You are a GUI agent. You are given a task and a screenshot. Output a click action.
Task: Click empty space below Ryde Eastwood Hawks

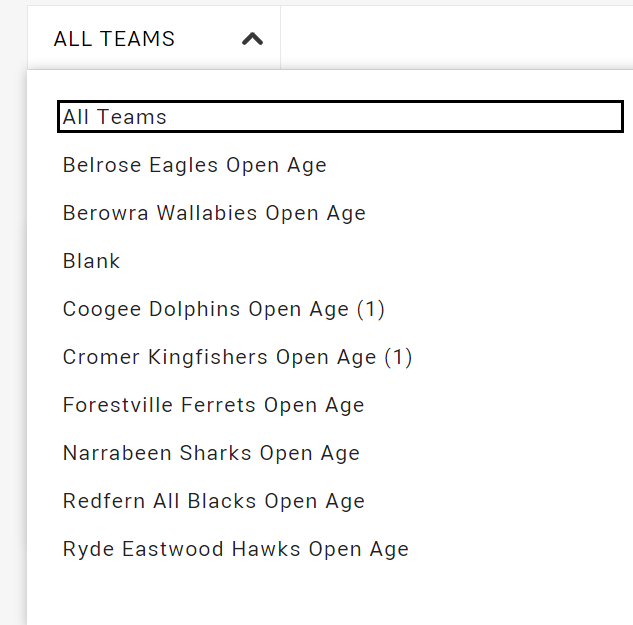[300, 595]
